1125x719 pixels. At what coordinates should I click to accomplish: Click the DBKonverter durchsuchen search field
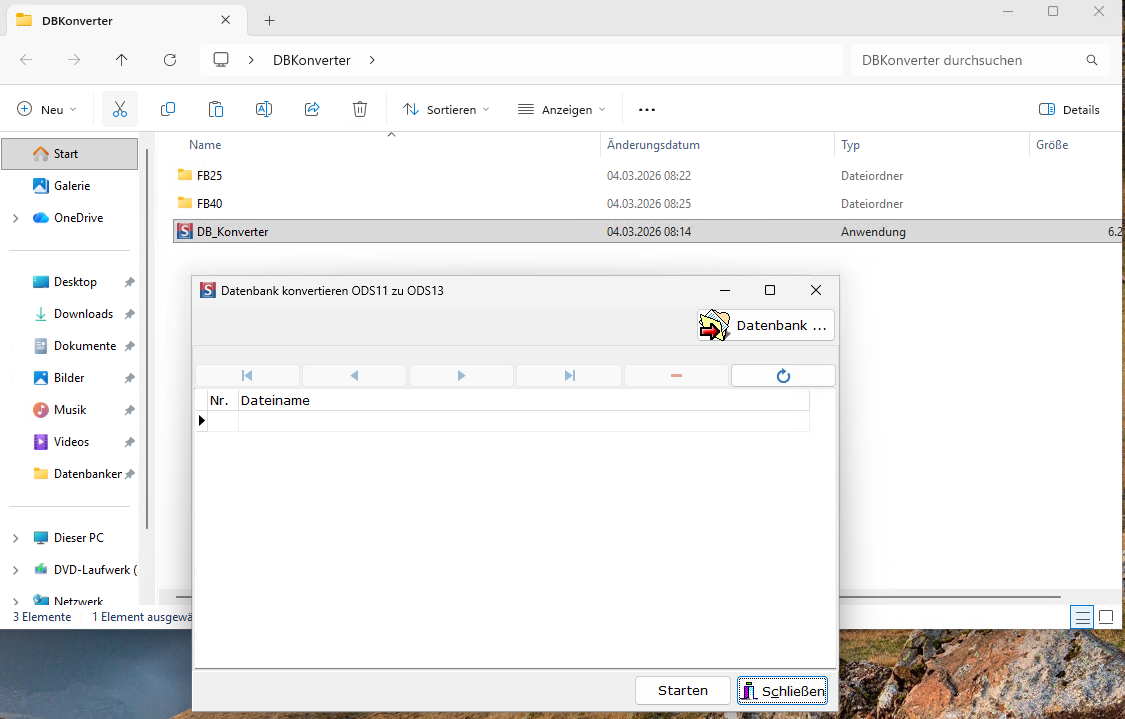tap(965, 60)
